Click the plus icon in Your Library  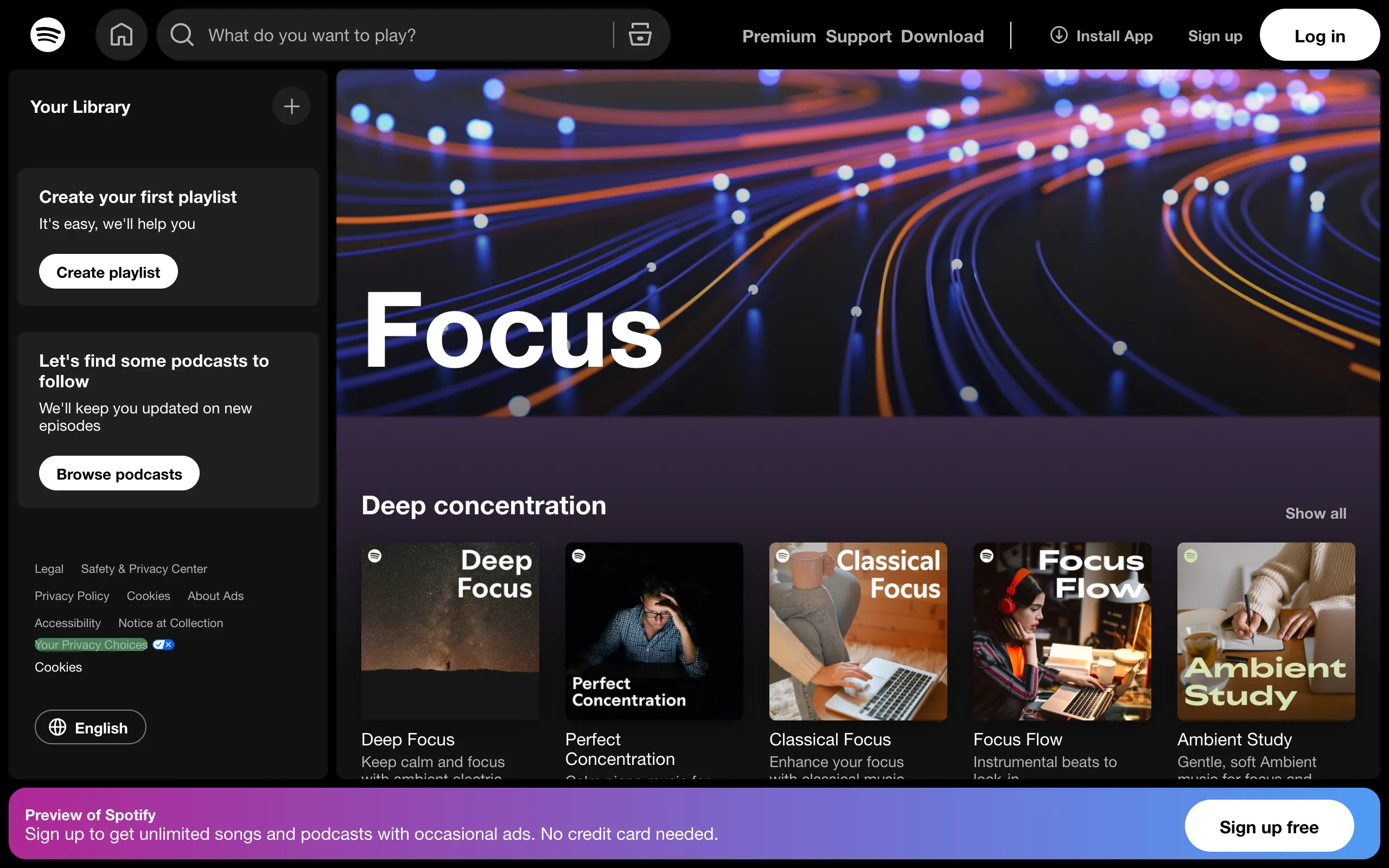click(291, 106)
